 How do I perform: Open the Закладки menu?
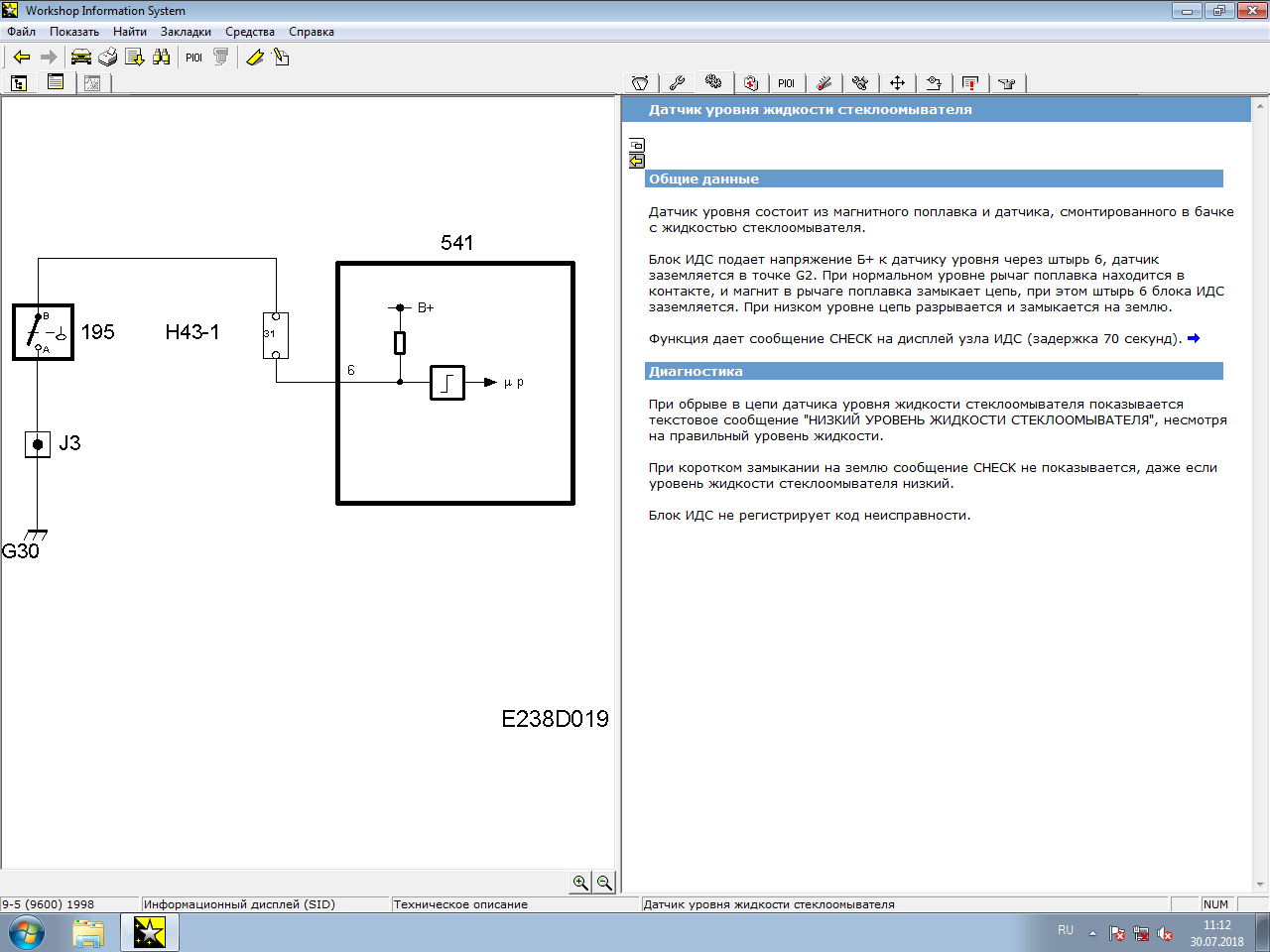(186, 32)
